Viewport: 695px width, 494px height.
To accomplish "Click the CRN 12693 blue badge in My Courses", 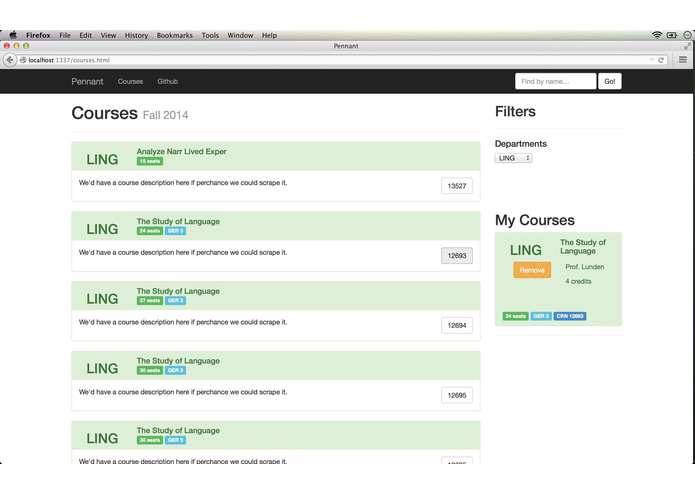I will point(570,316).
